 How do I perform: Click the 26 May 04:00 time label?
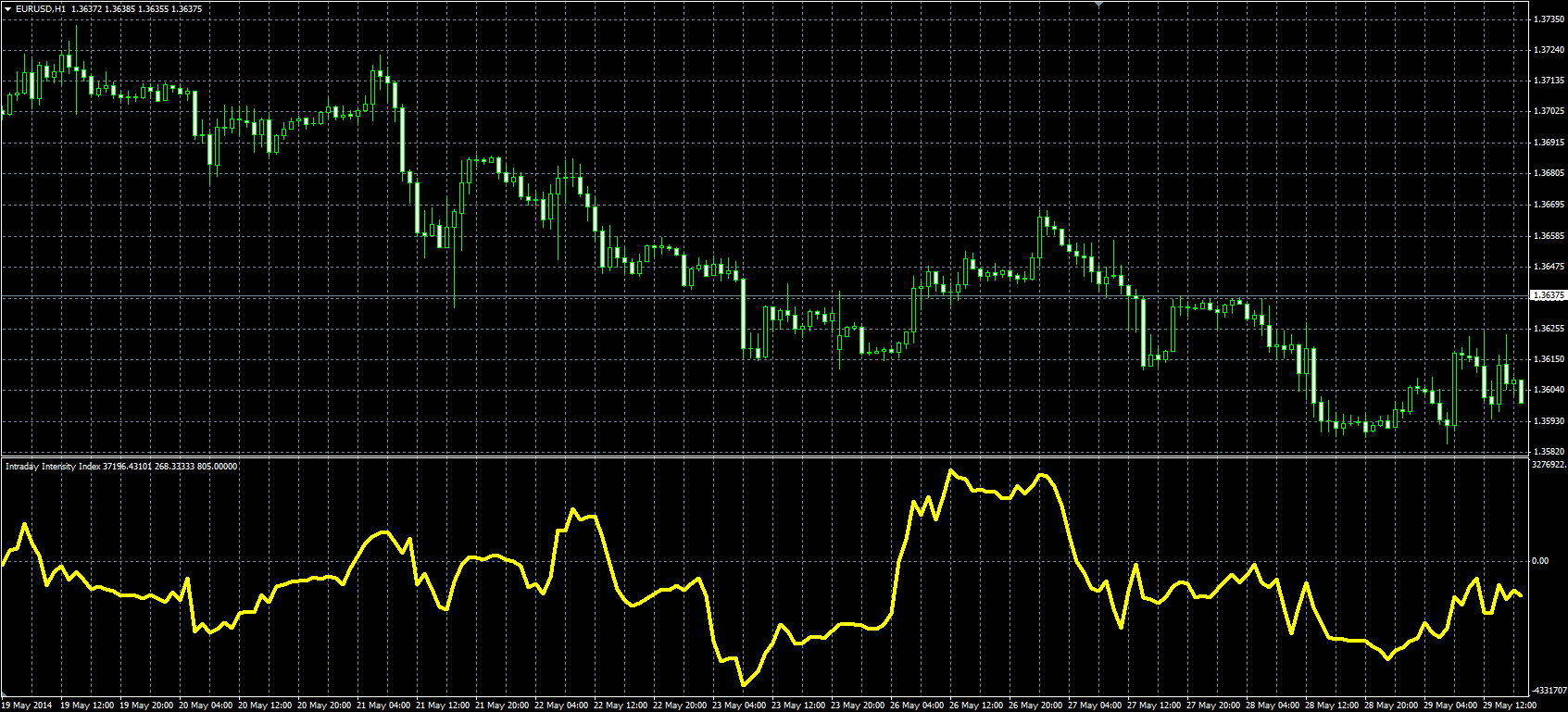point(917,706)
